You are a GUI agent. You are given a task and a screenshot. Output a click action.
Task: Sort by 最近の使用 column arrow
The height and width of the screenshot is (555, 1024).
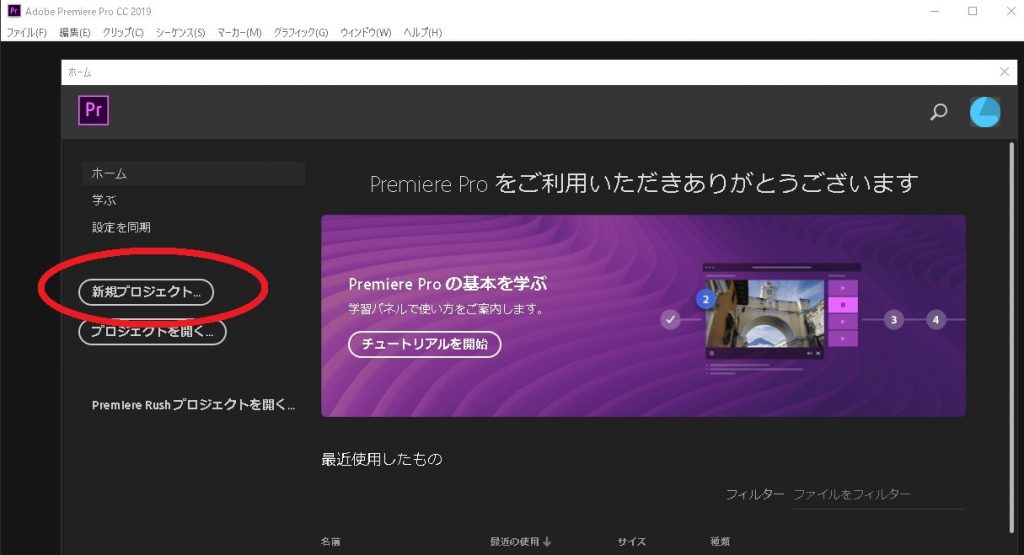pos(547,542)
